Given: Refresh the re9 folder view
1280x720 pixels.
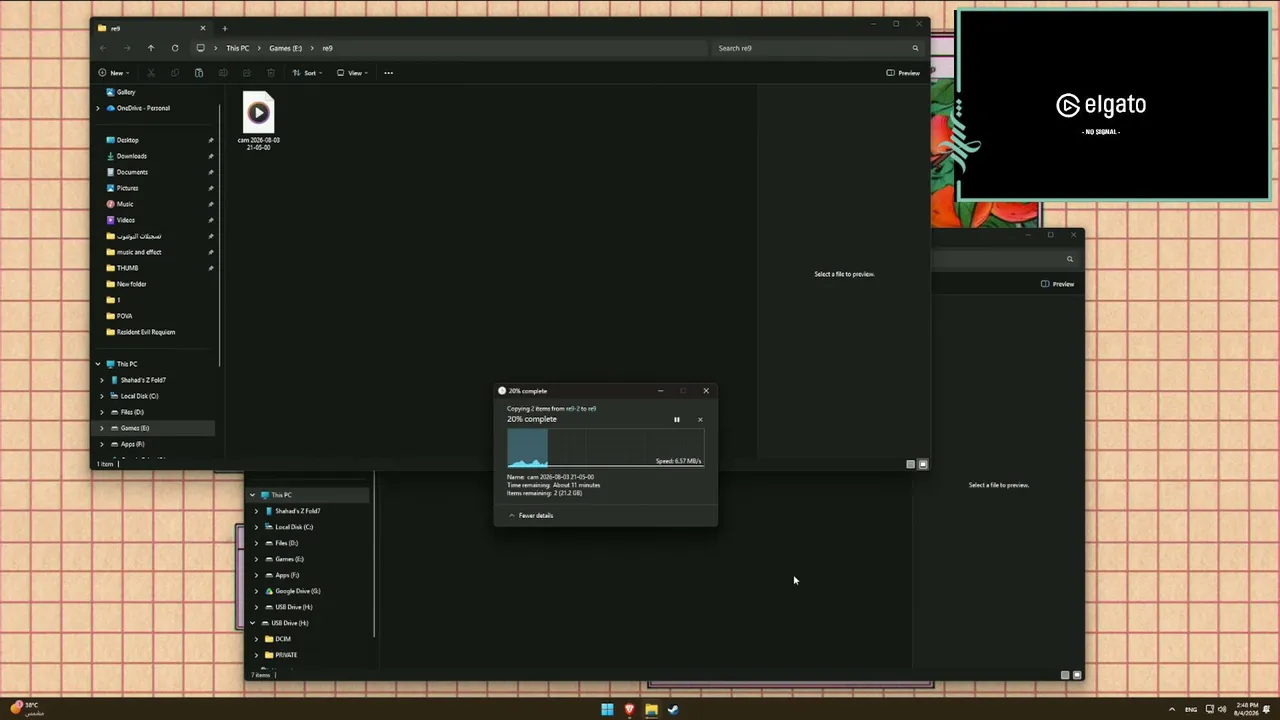Looking at the screenshot, I should point(175,48).
